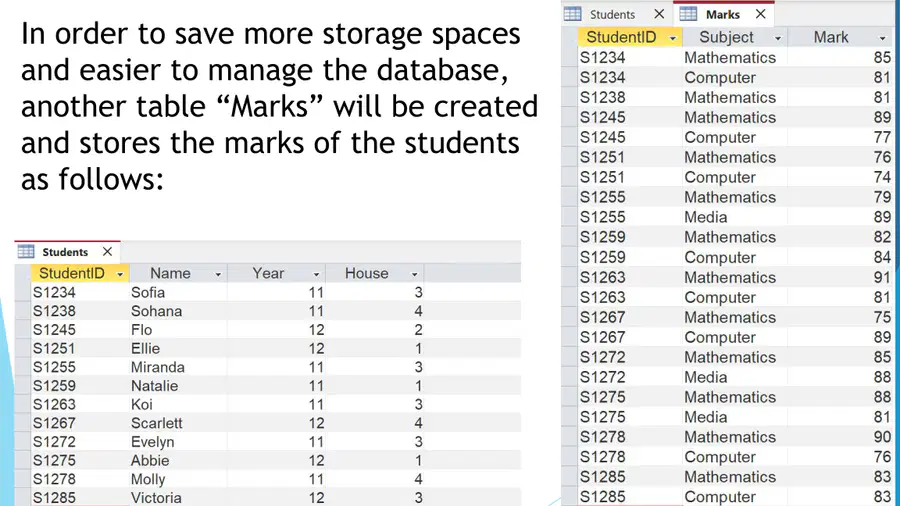Click the S1263 Mathematics mark cell showing 91
900x506 pixels.
(x=840, y=277)
